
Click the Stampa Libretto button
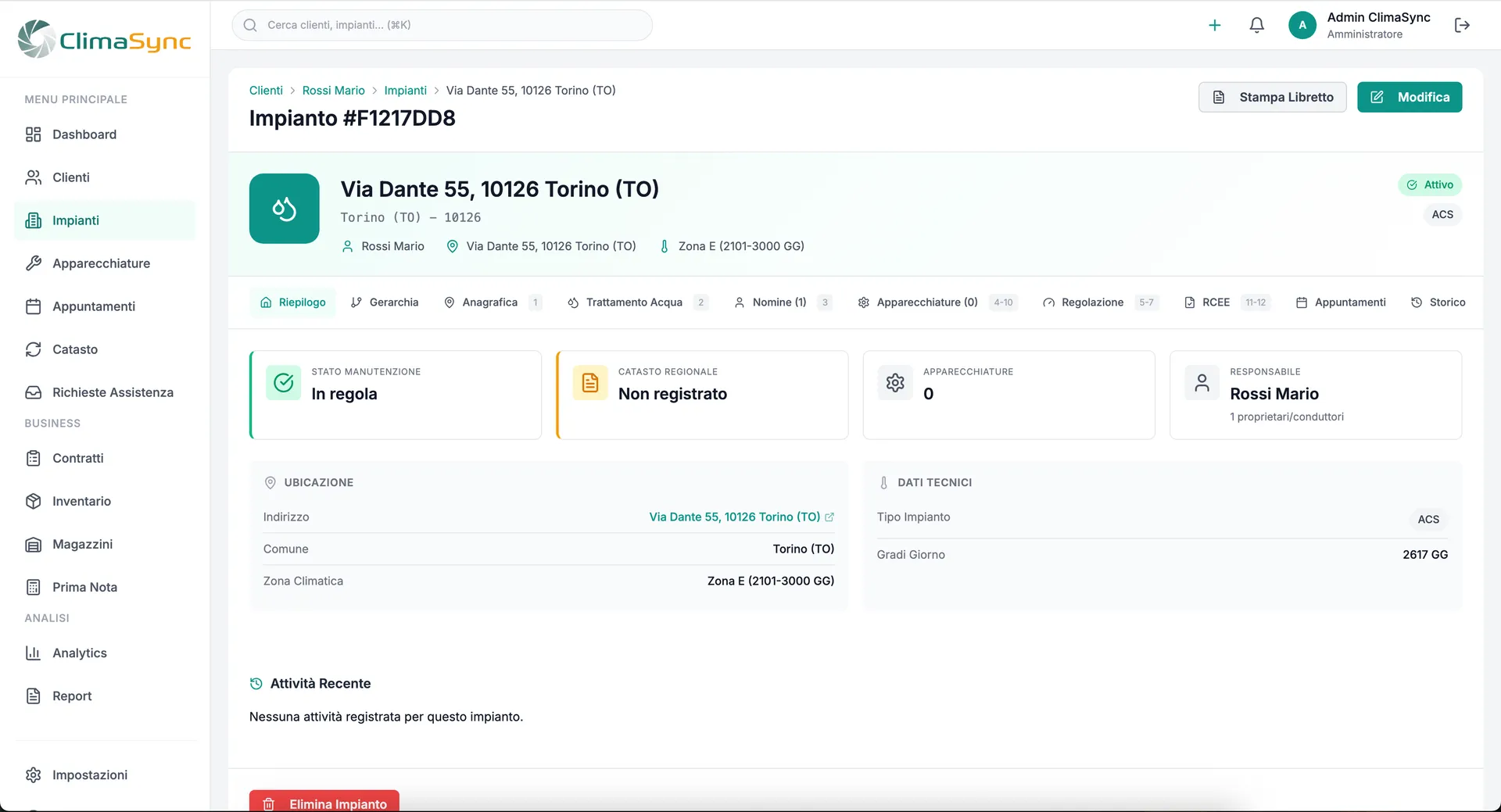(1273, 97)
